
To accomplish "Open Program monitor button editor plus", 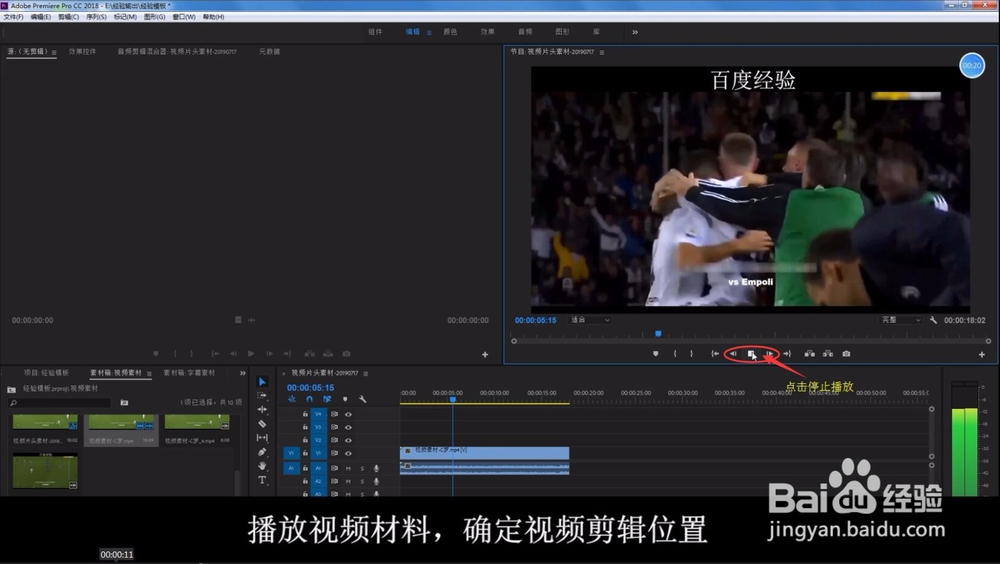I will tap(982, 354).
